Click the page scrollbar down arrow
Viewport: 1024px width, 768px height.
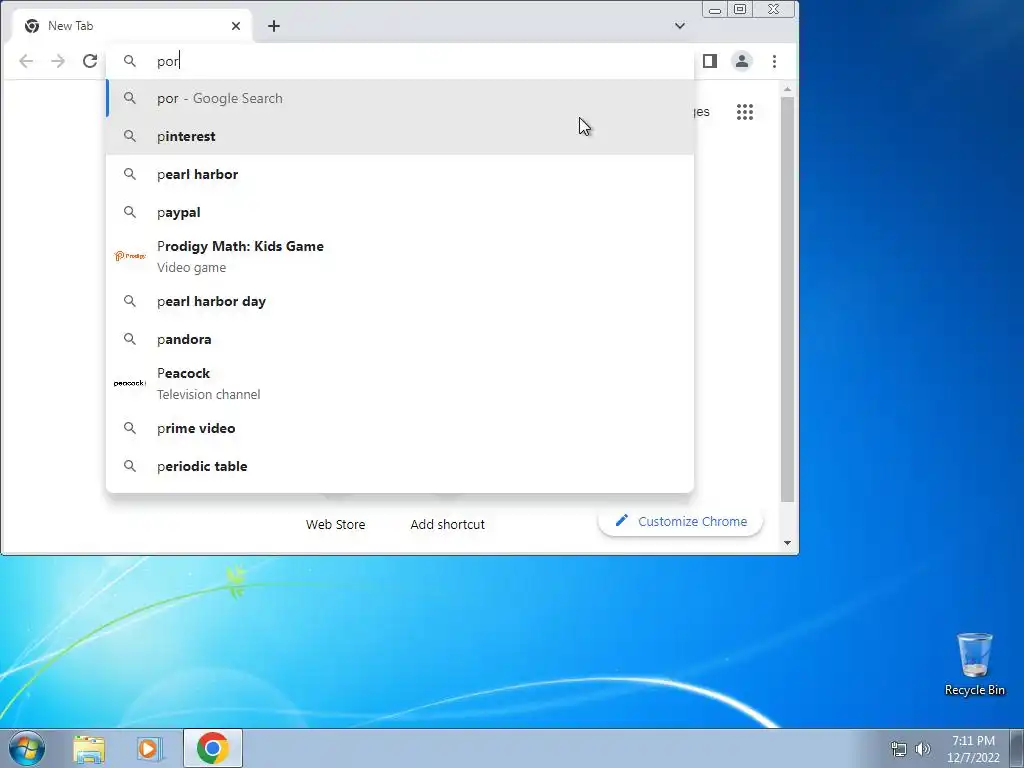tap(787, 543)
